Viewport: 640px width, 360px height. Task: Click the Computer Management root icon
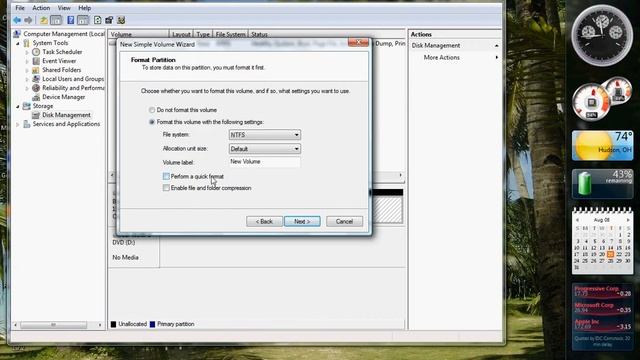point(17,34)
